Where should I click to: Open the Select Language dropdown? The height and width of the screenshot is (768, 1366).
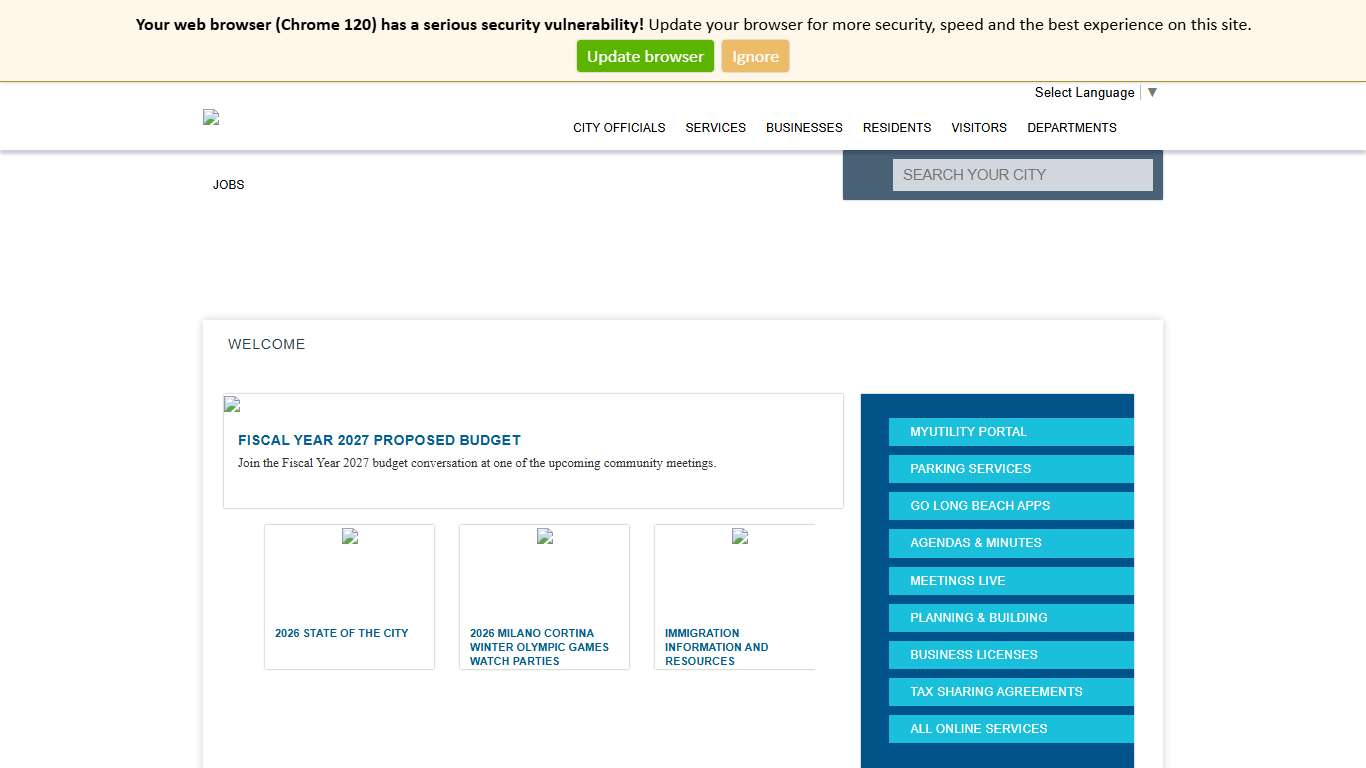[1095, 93]
